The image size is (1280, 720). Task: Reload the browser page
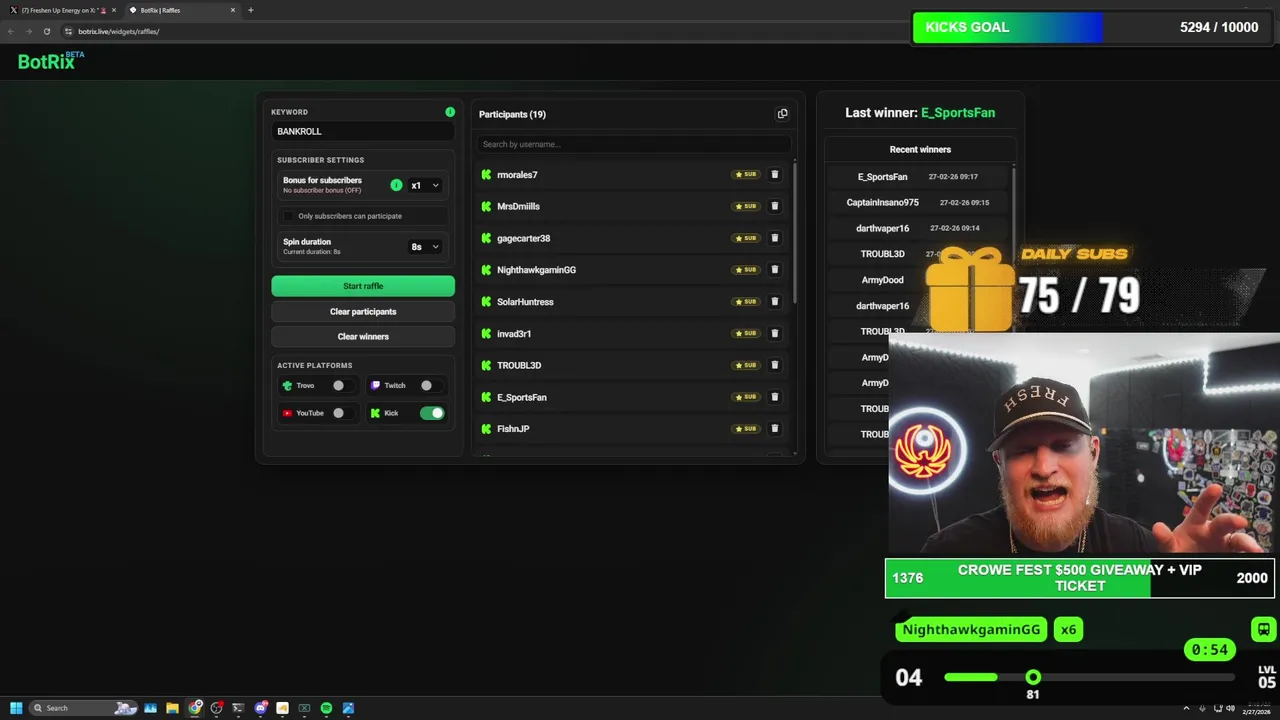[46, 31]
